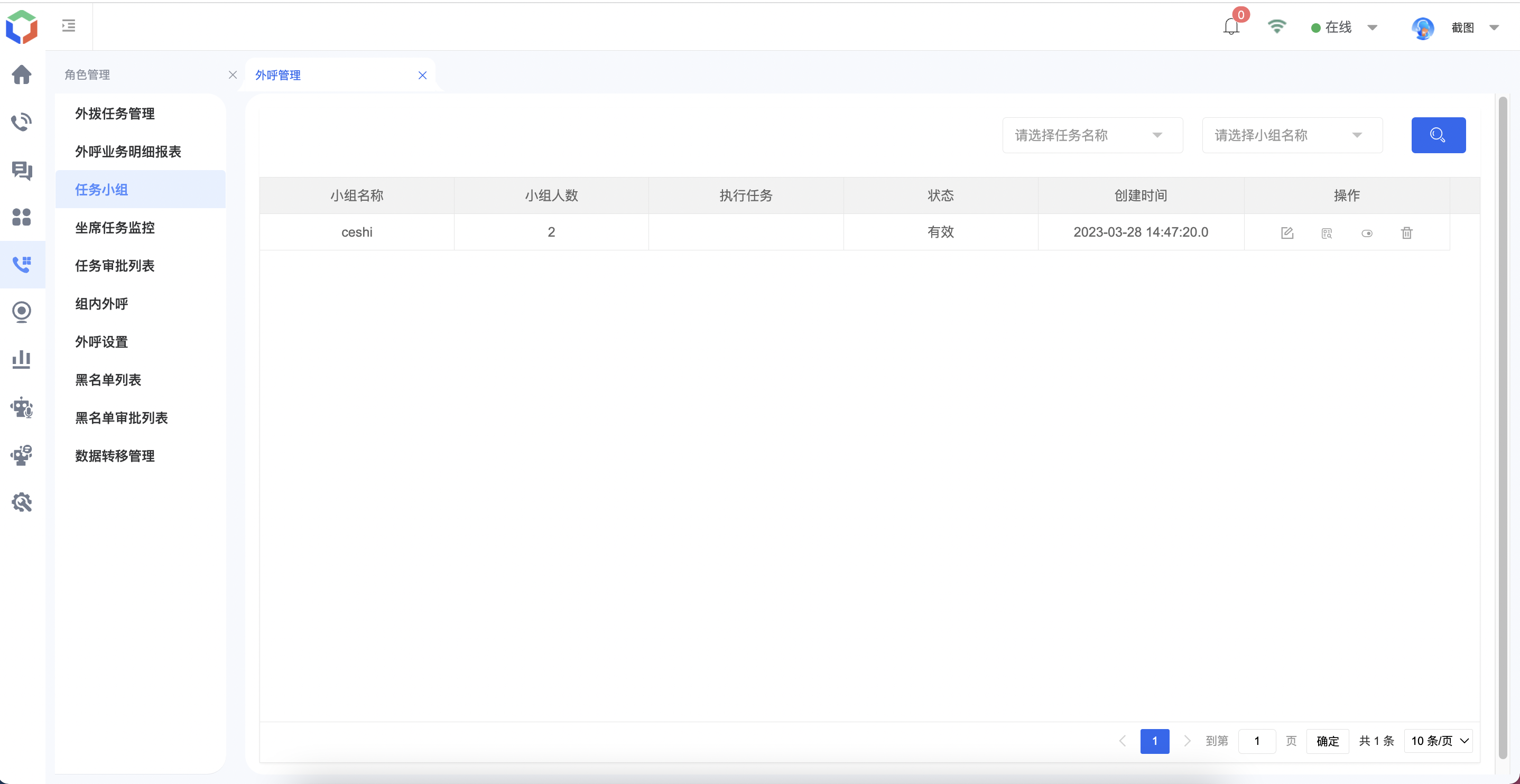Open 外呼设置 menu item

[141, 342]
